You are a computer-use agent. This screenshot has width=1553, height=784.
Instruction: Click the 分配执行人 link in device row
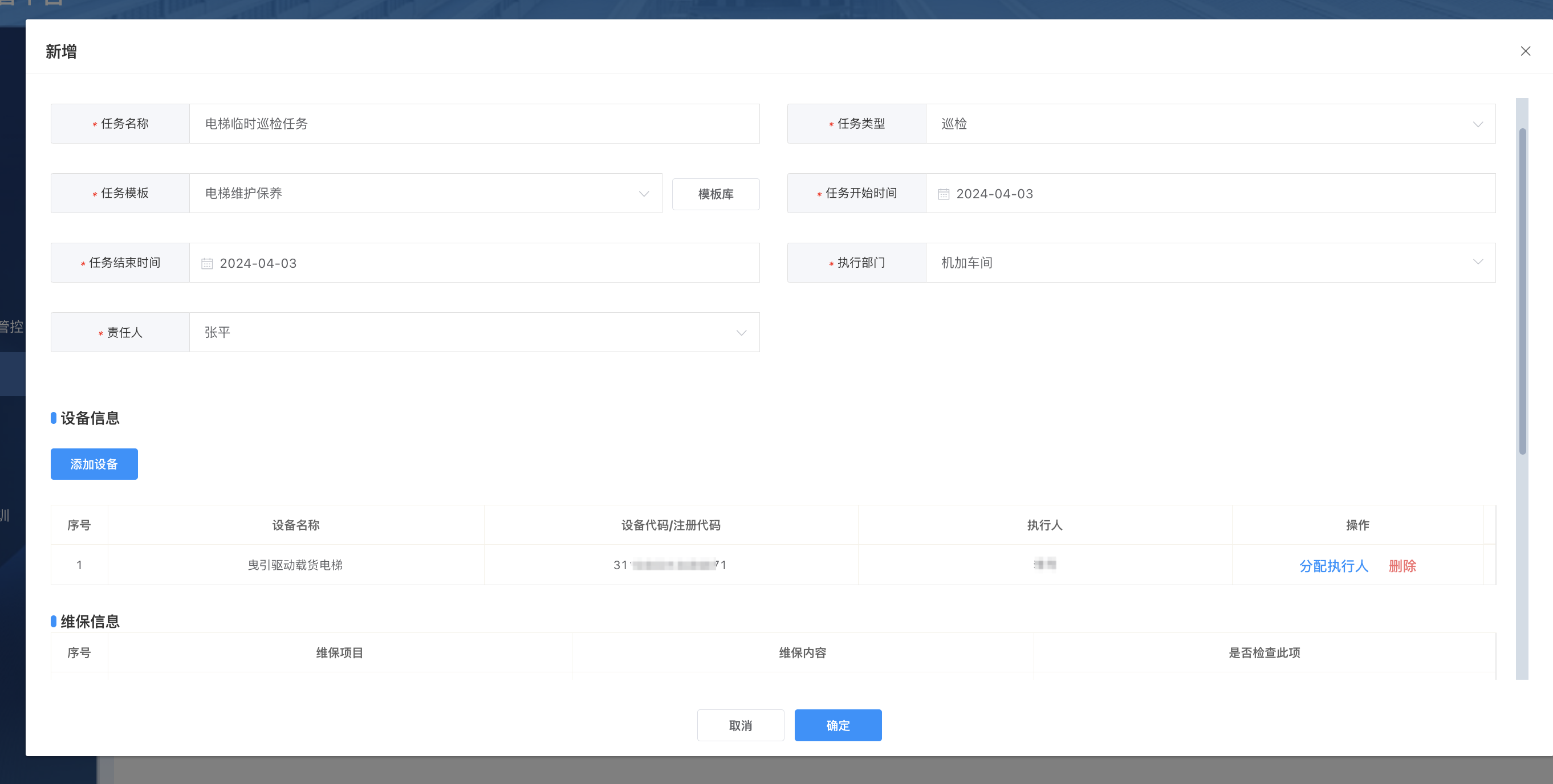point(1334,566)
